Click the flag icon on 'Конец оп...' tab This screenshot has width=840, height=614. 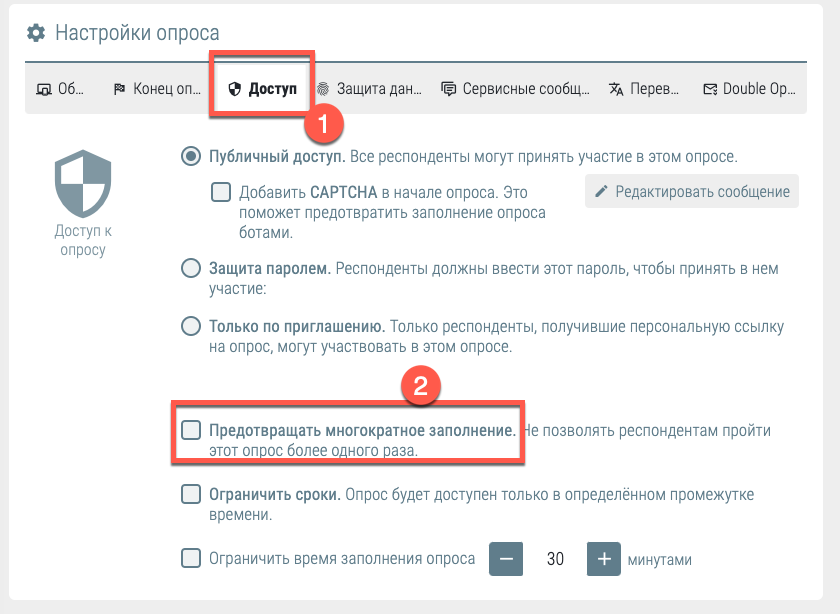point(119,89)
